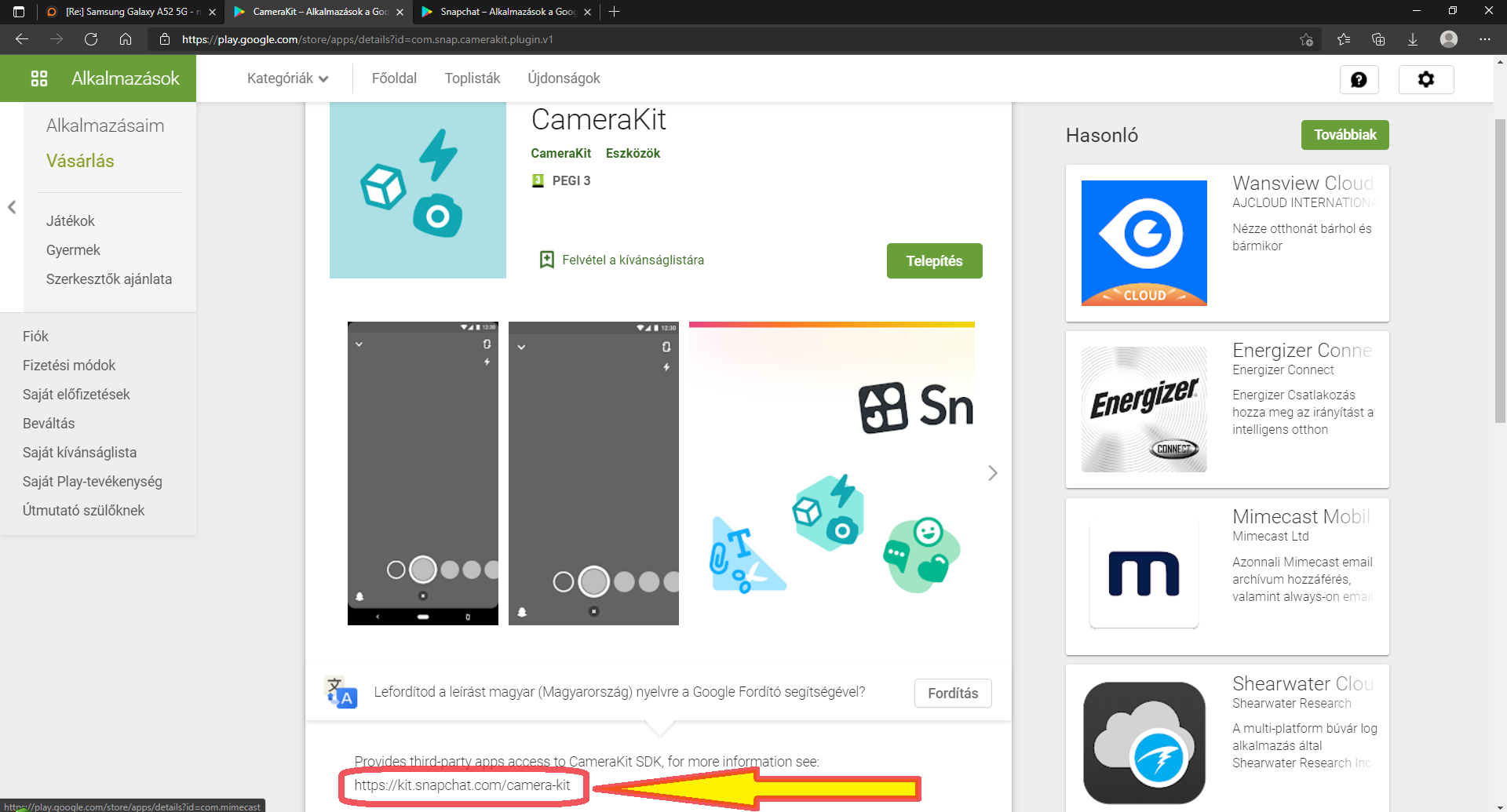
Task: Open browser collections icon
Action: pos(1378,39)
